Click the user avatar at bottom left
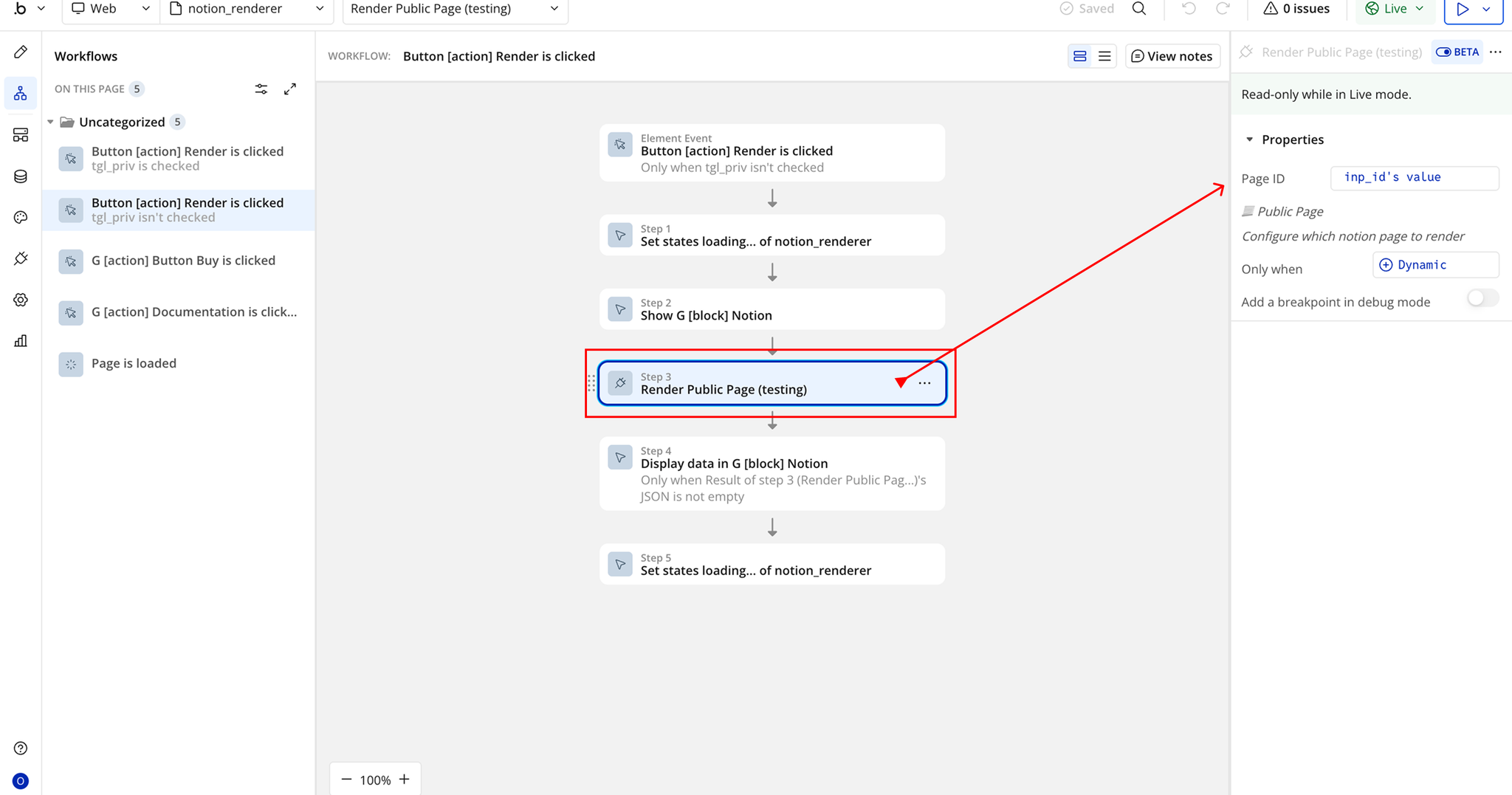 click(21, 781)
